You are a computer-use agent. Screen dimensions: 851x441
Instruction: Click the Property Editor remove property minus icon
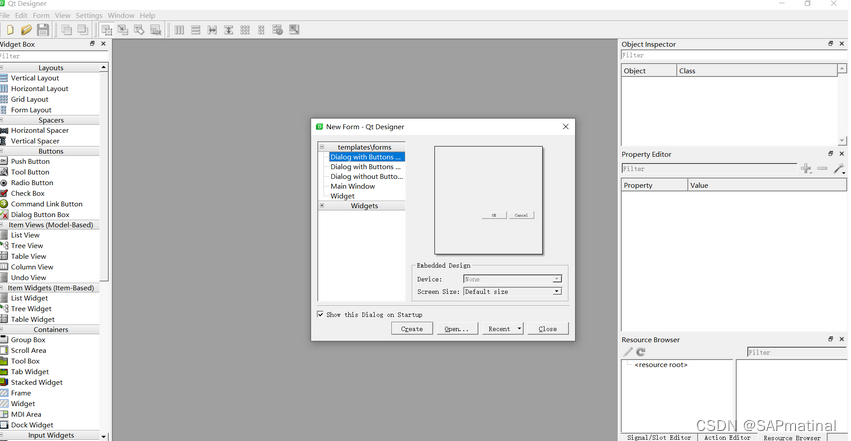click(x=822, y=169)
